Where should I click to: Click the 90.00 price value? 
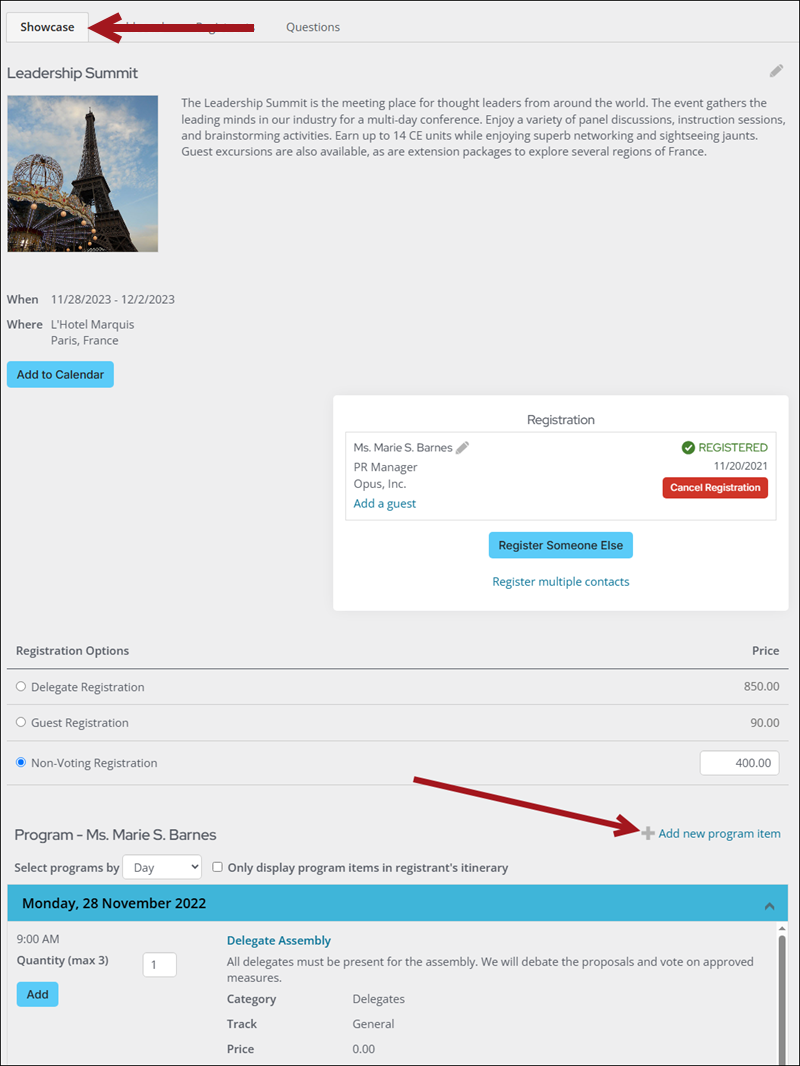[x=765, y=723]
